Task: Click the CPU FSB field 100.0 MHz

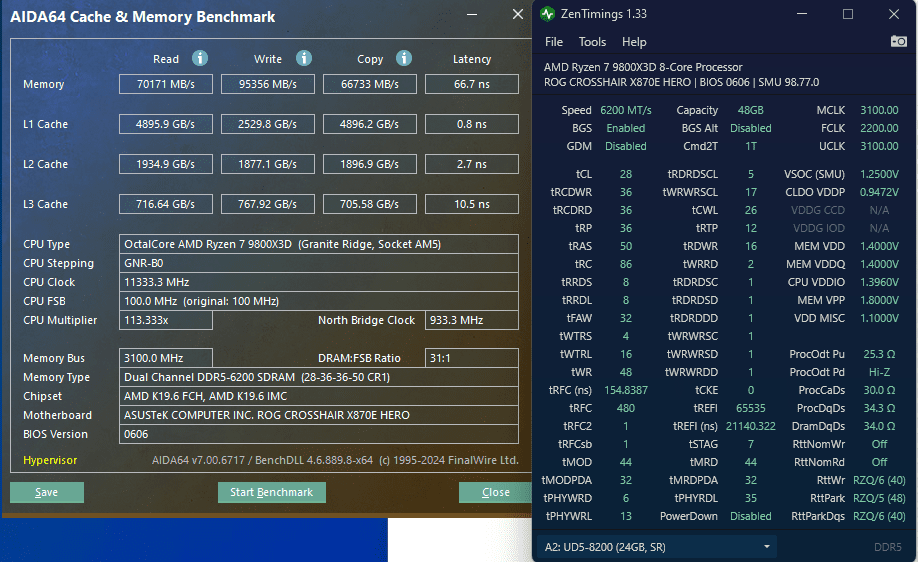Action: tap(318, 301)
